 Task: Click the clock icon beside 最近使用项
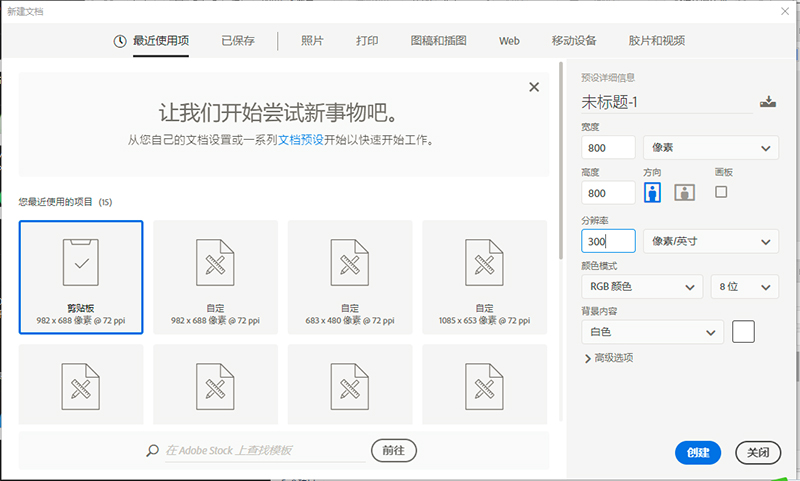[120, 41]
